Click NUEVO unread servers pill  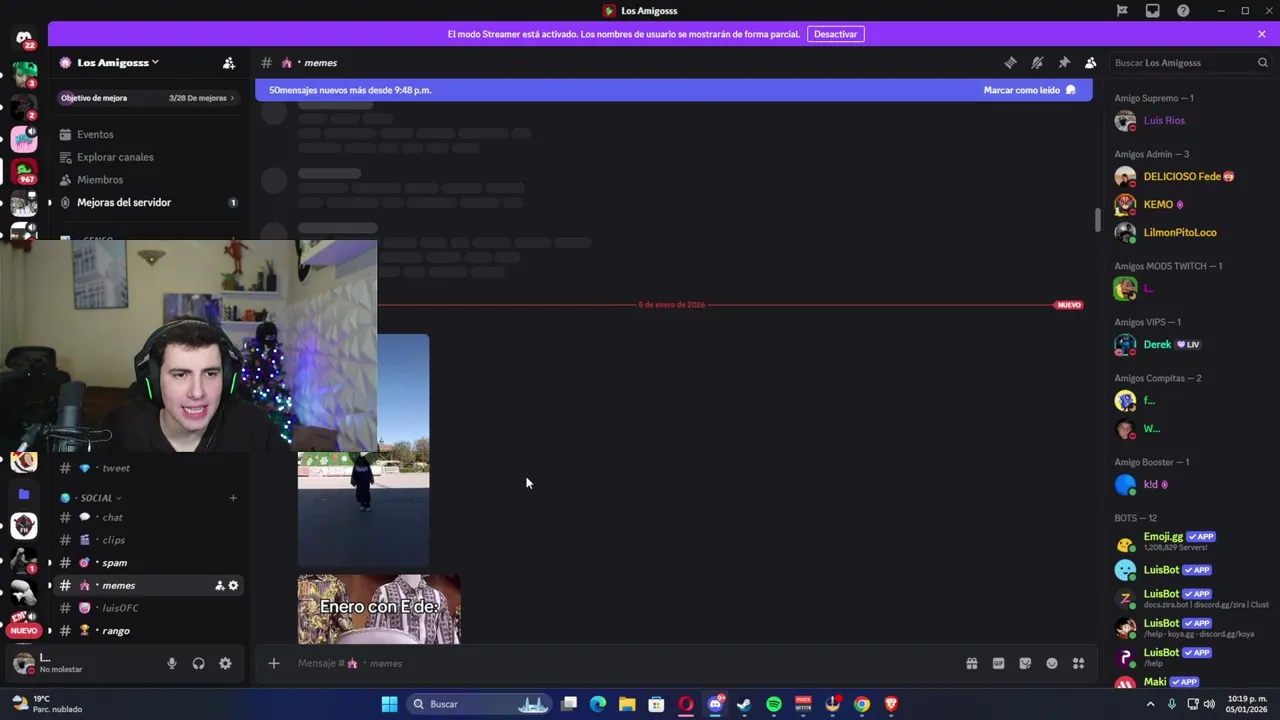[24, 630]
